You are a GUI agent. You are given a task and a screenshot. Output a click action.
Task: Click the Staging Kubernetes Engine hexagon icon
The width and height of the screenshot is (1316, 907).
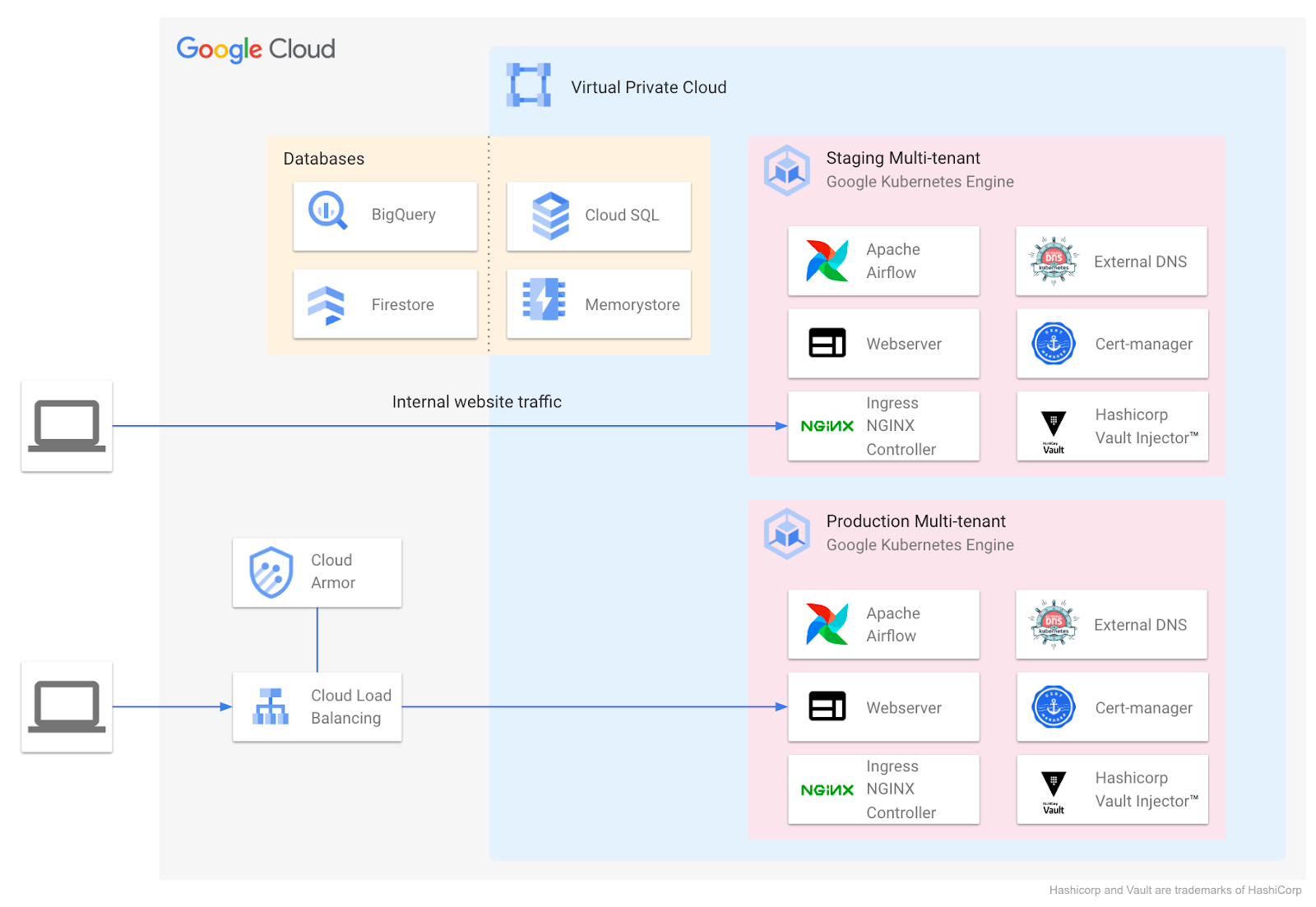pos(787,170)
